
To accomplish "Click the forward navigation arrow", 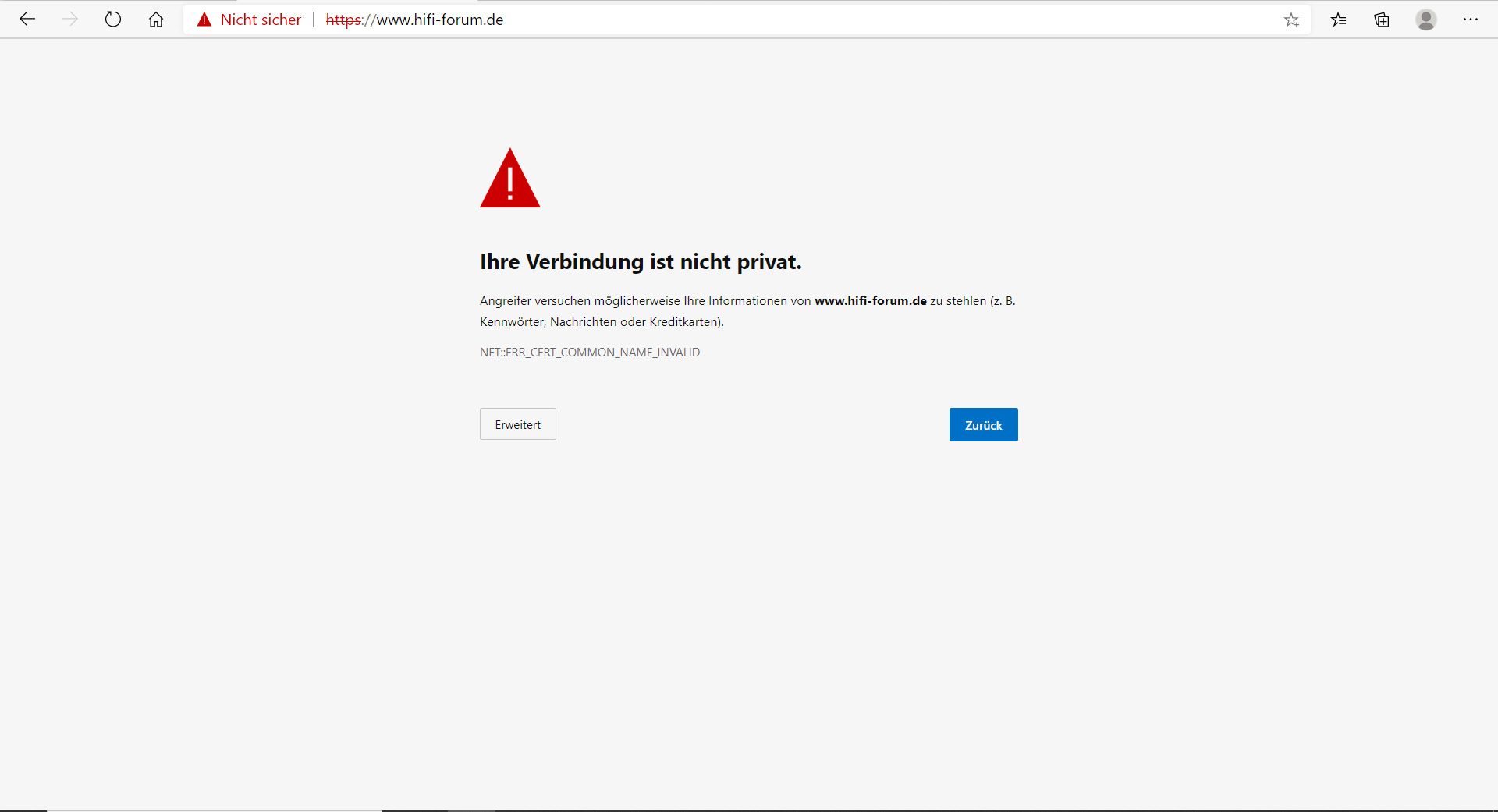I will (70, 20).
